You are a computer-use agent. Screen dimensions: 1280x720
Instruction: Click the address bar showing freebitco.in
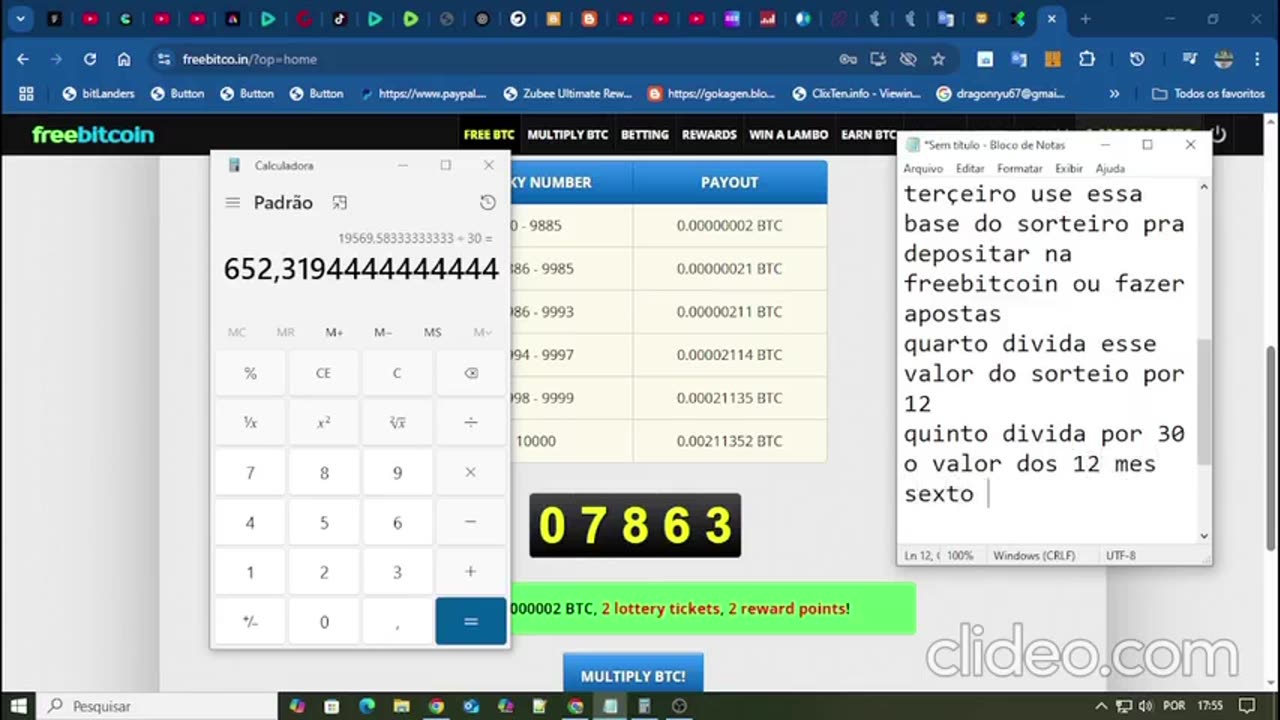coord(500,59)
